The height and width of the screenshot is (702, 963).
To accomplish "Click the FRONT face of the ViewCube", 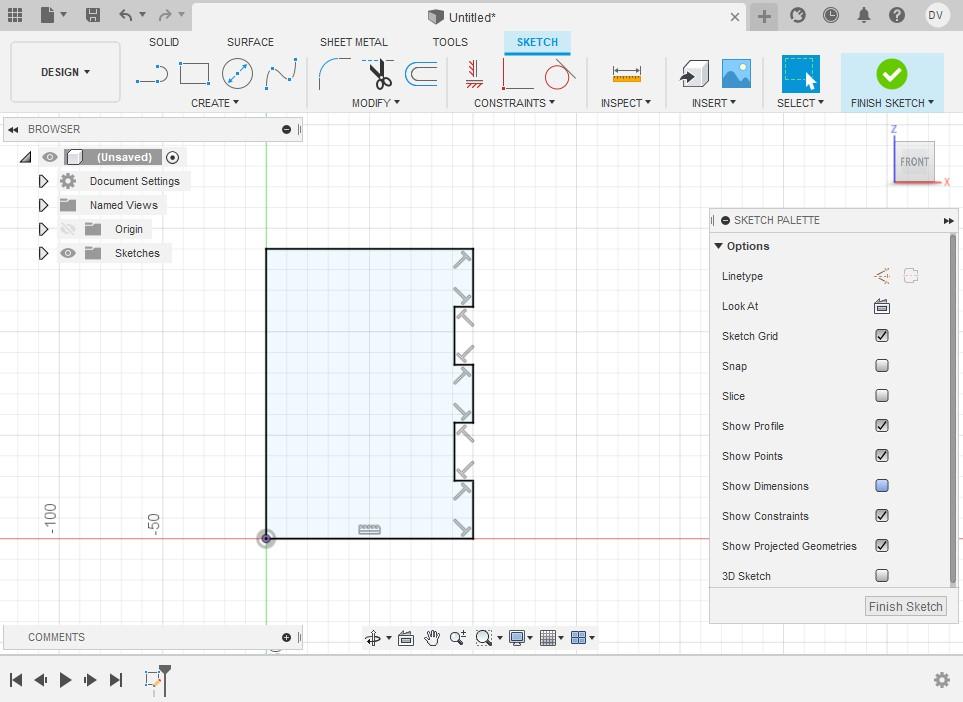I will (914, 162).
